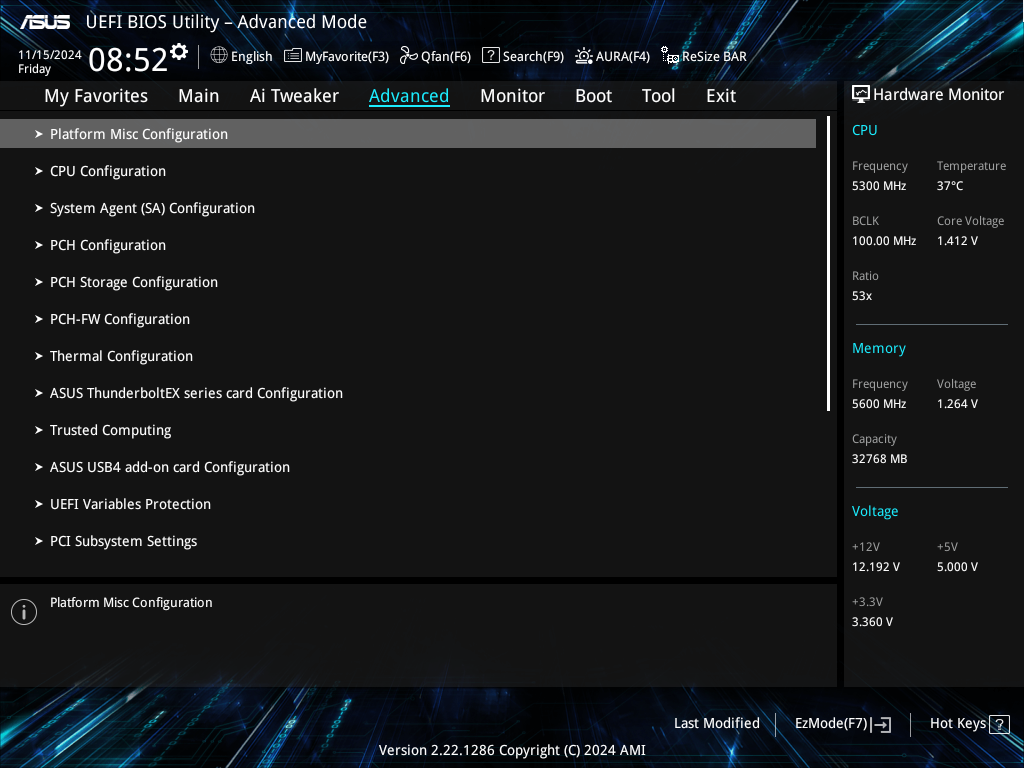Expand arrow beside PCH Storage Configuration
This screenshot has height=768, width=1024.
pyautogui.click(x=39, y=282)
